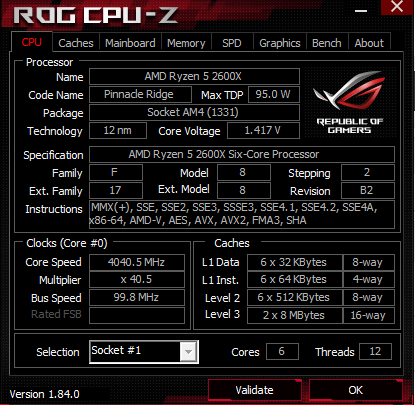Click the Core Speed value field
This screenshot has height=405, width=415.
point(137,262)
